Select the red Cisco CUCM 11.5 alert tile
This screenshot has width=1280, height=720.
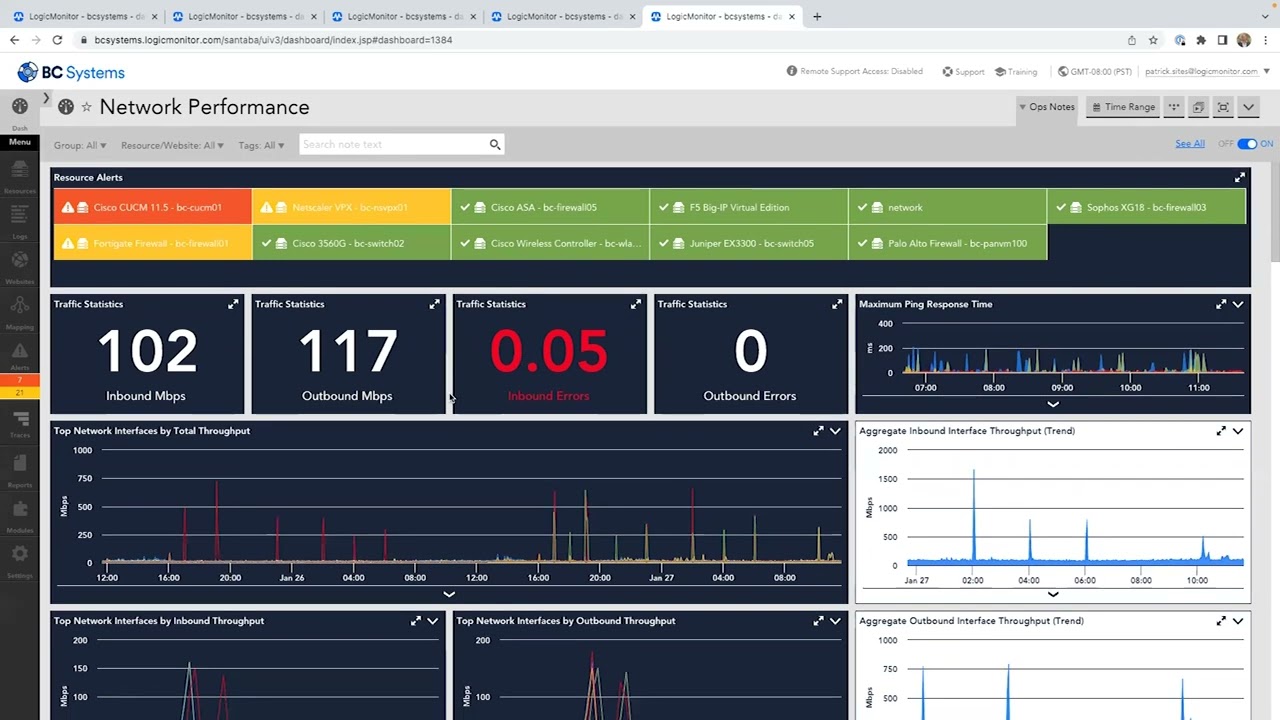[x=153, y=207]
